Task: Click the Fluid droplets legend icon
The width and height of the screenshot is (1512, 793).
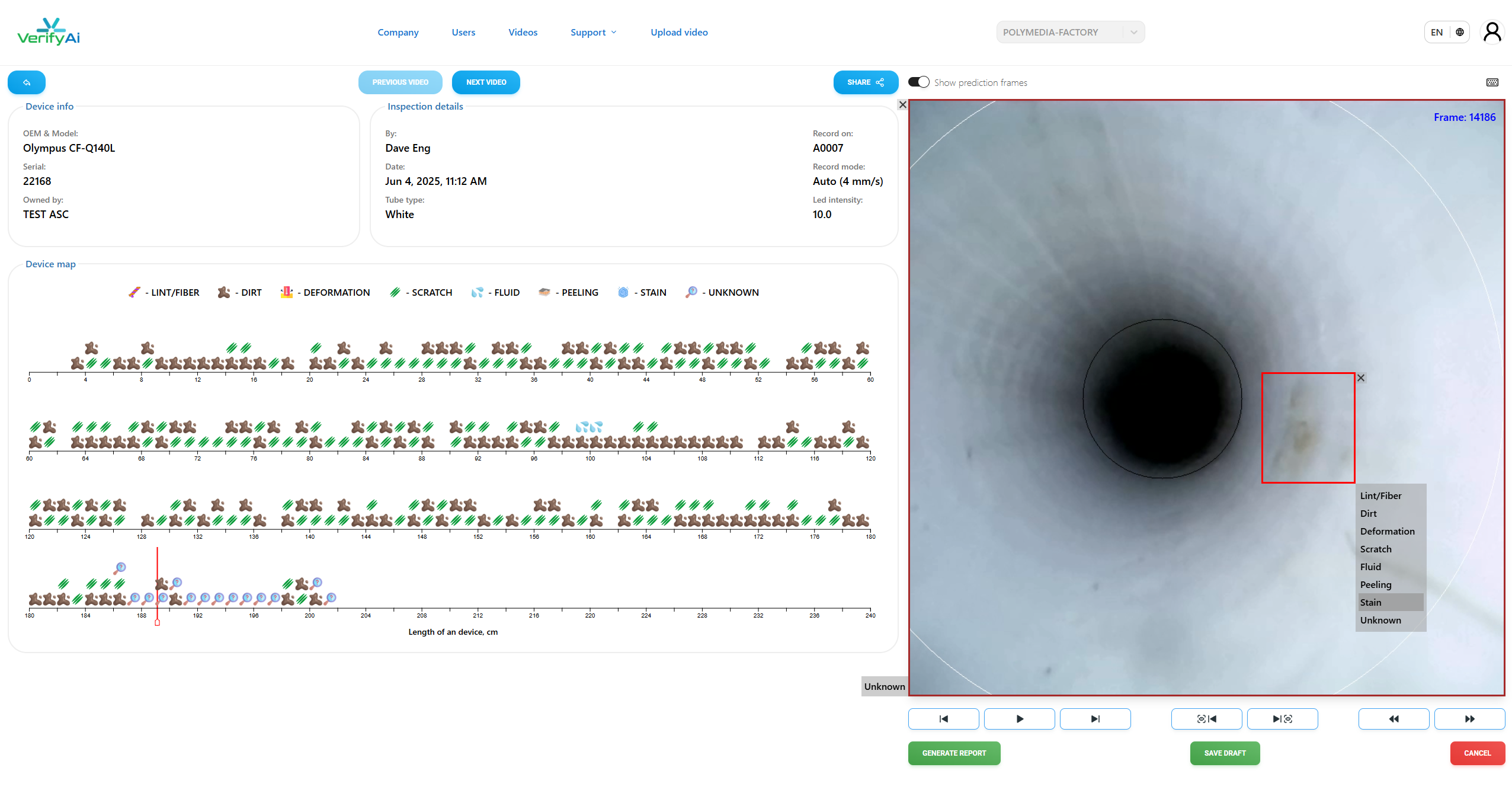Action: (x=478, y=292)
